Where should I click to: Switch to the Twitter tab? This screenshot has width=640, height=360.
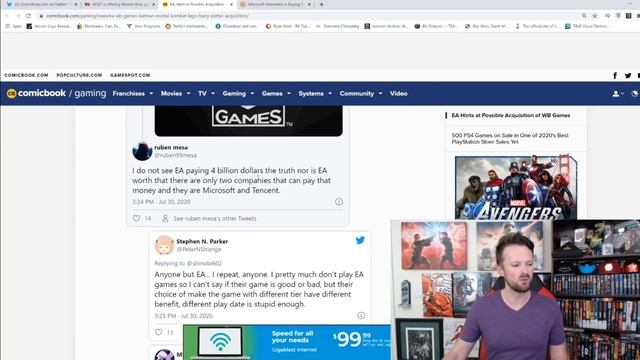pos(40,4)
